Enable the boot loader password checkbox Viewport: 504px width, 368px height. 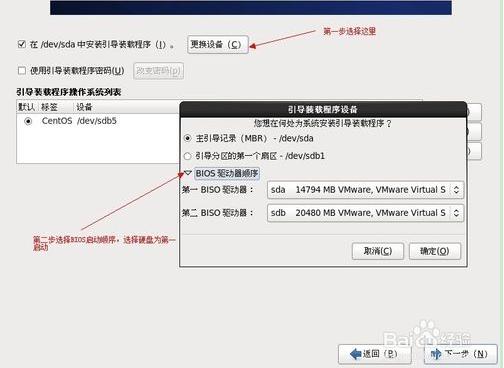pyautogui.click(x=22, y=70)
